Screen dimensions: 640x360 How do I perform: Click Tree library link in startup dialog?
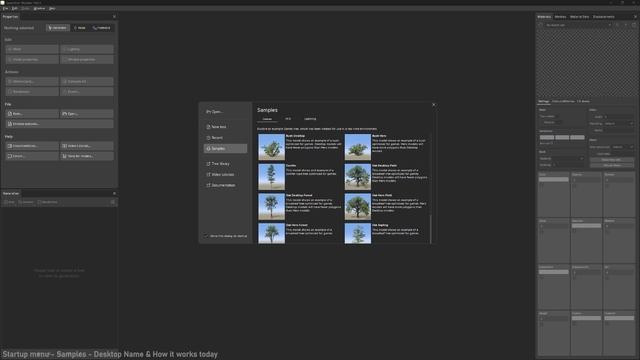click(x=225, y=164)
